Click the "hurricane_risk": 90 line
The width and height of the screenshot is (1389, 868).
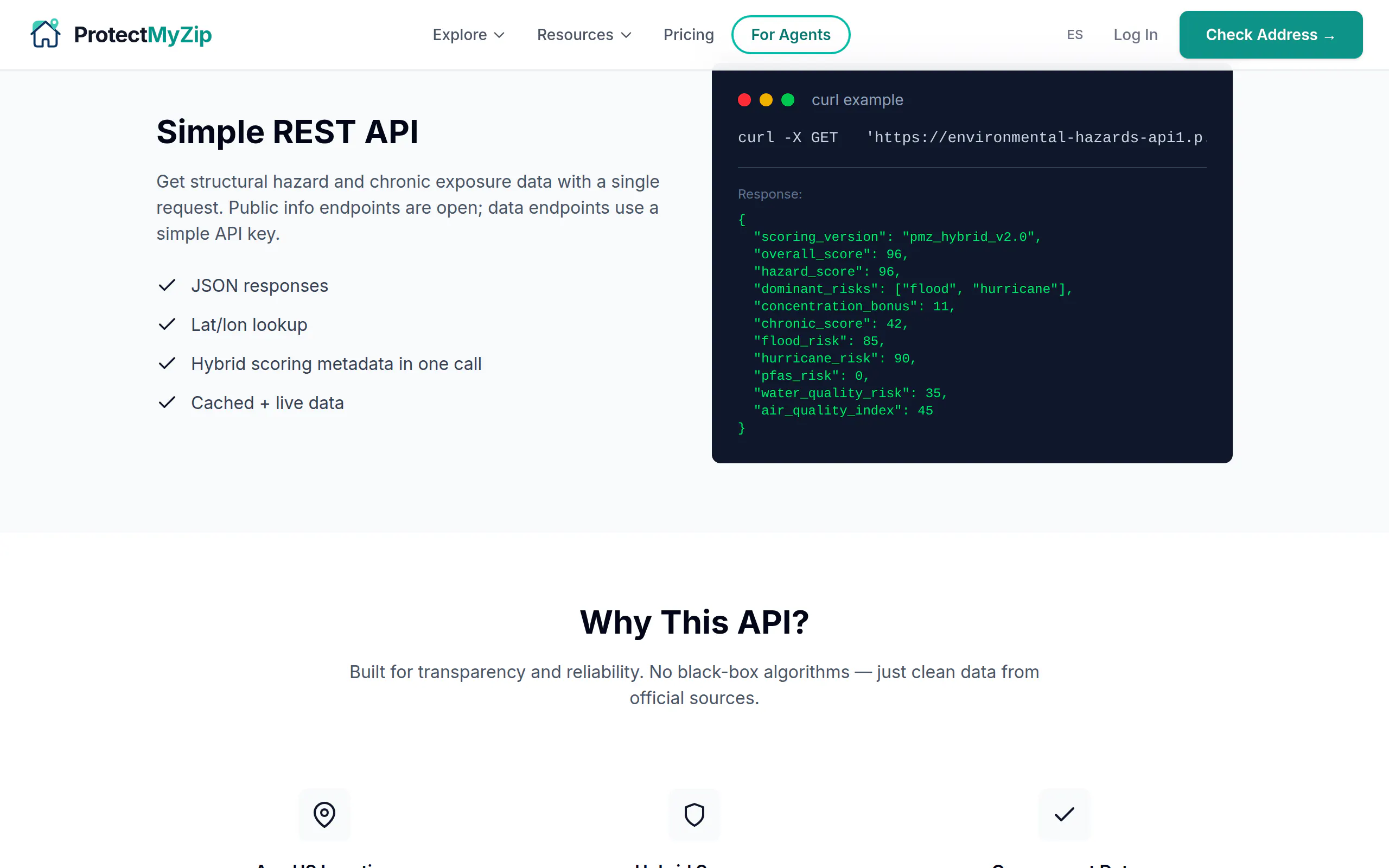[834, 358]
